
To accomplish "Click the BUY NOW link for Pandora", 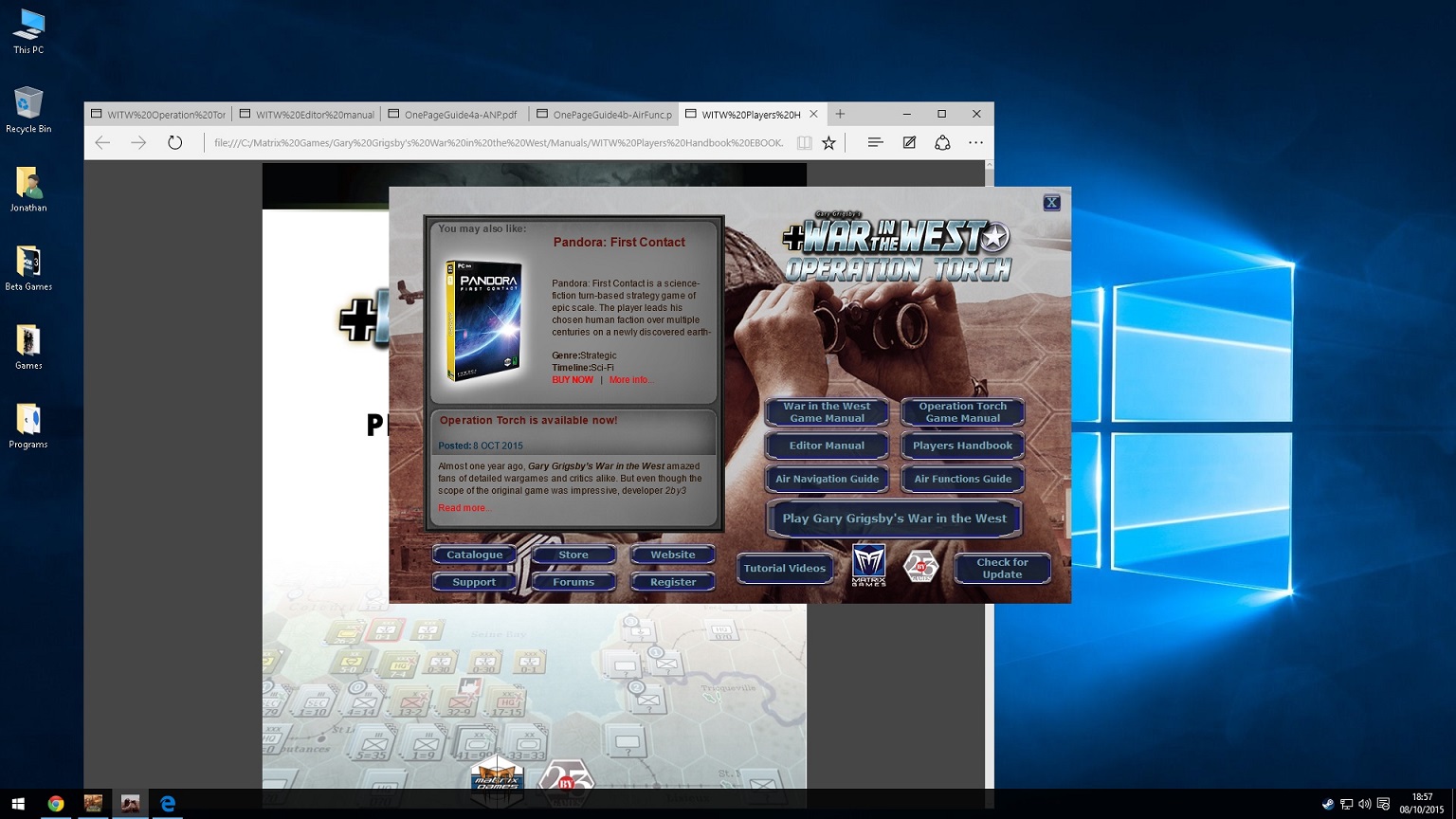I will tap(573, 380).
